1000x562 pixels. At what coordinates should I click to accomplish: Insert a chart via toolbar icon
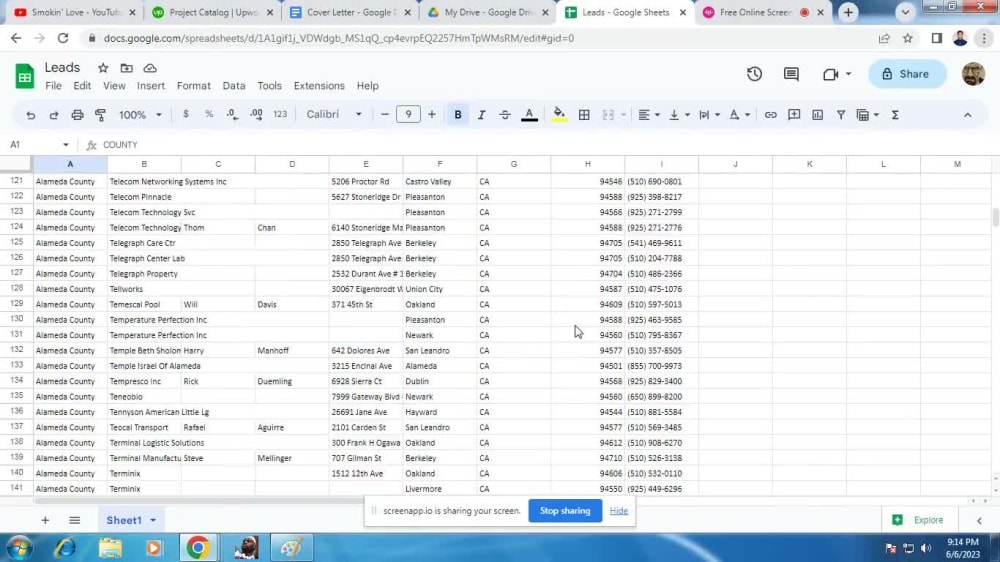pyautogui.click(x=818, y=115)
